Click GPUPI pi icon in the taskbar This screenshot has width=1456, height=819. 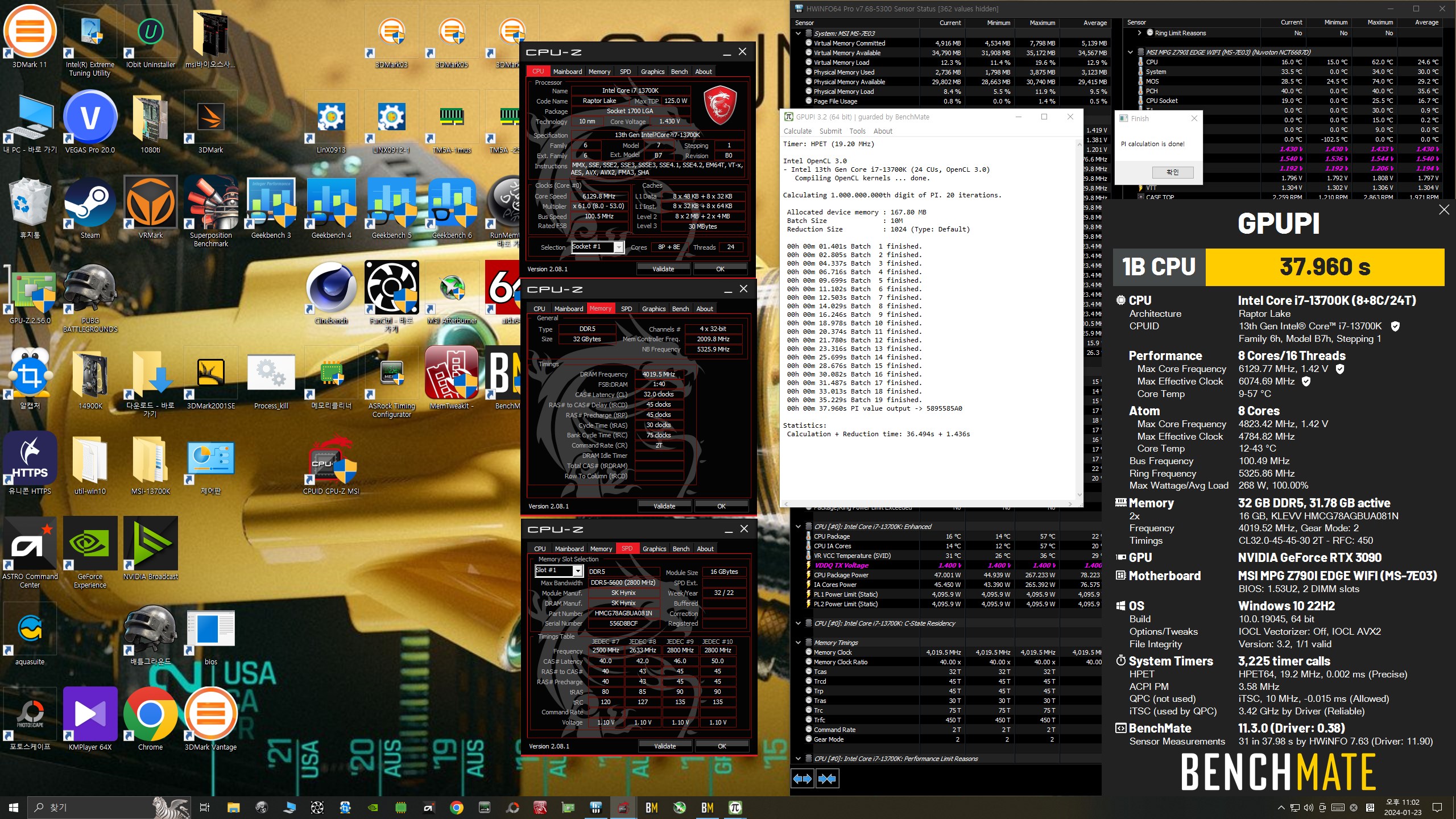(x=735, y=807)
